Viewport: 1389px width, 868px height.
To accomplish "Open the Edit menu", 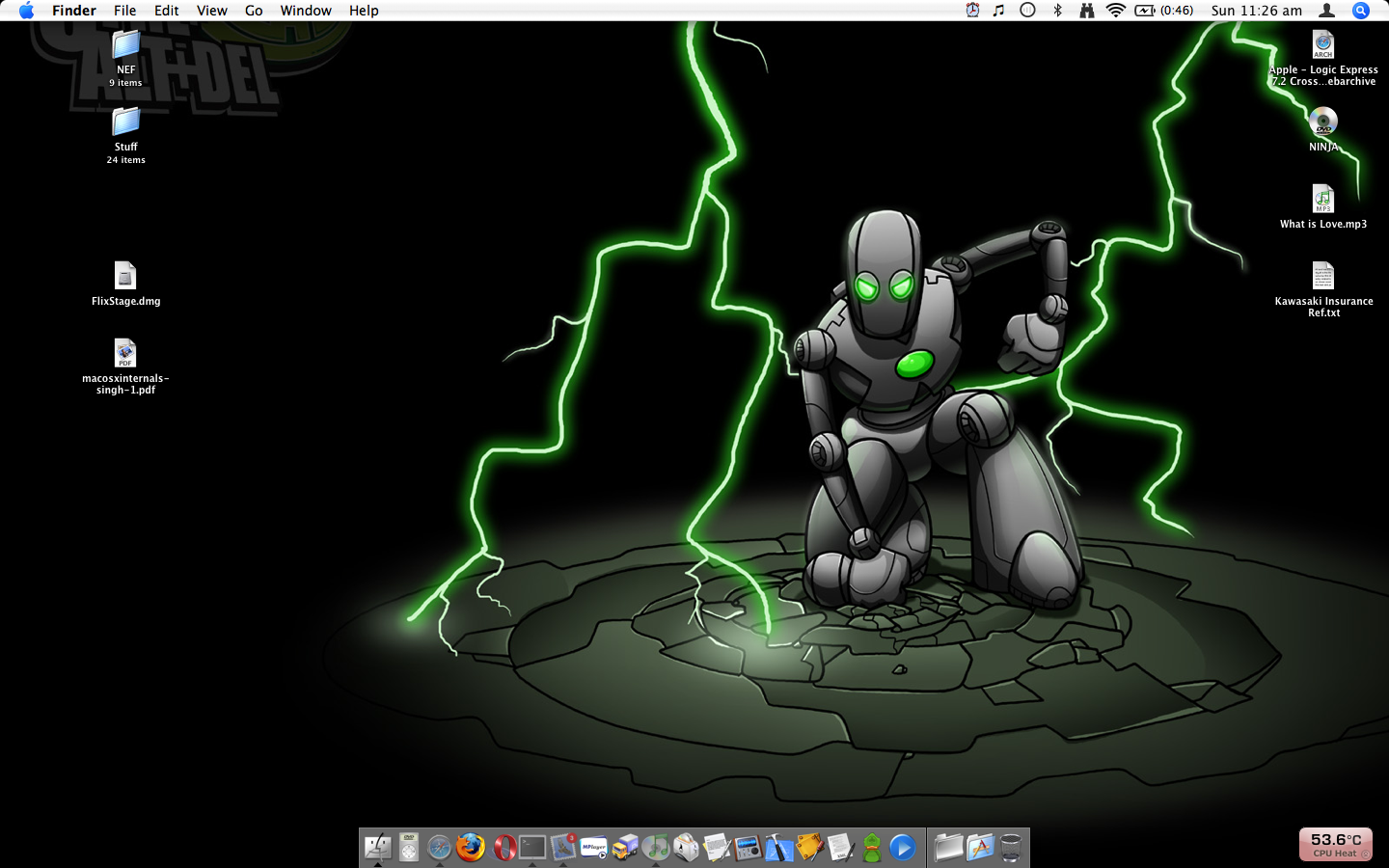I will [166, 11].
